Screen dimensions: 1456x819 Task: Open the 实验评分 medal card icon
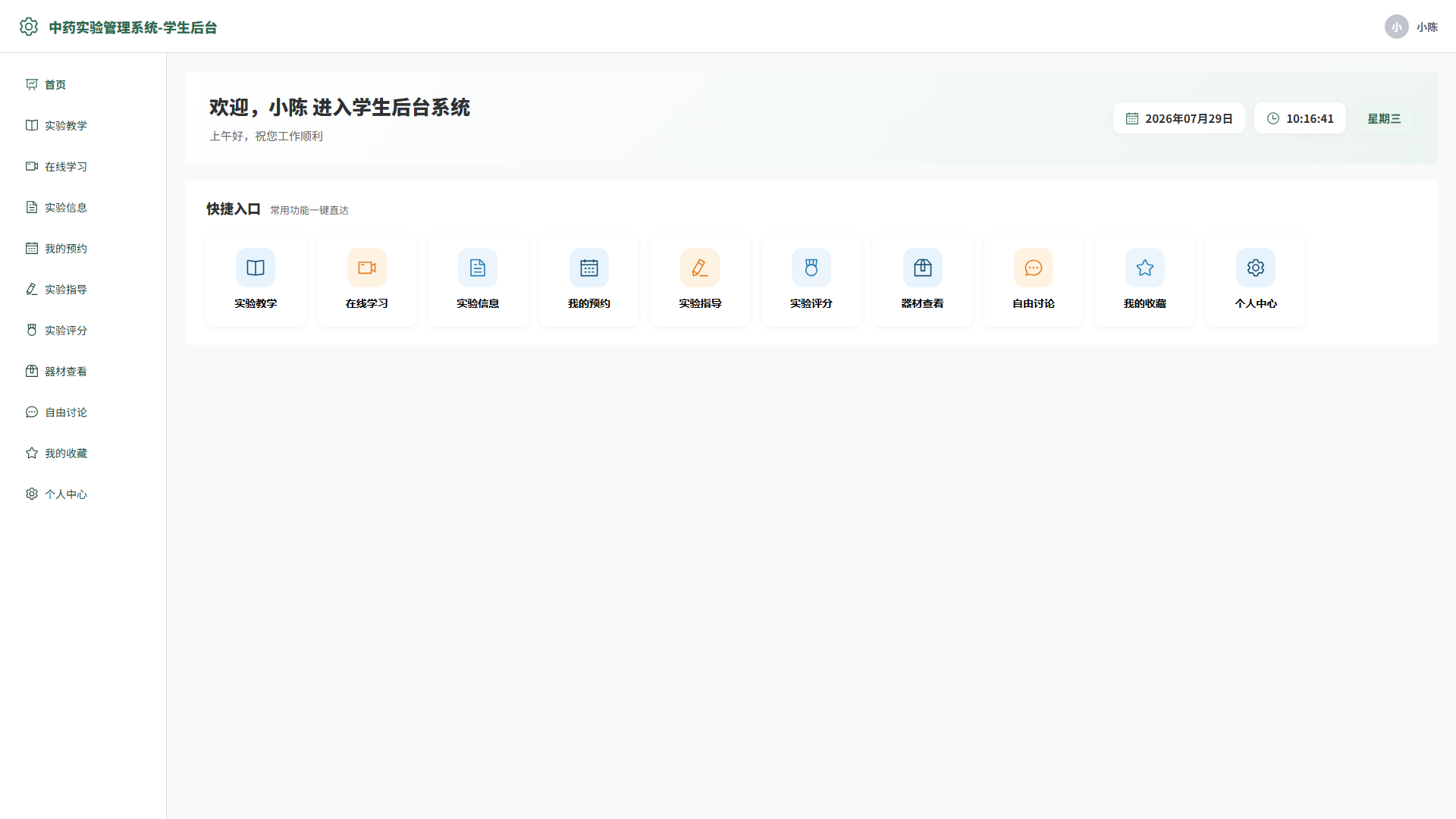point(811,268)
